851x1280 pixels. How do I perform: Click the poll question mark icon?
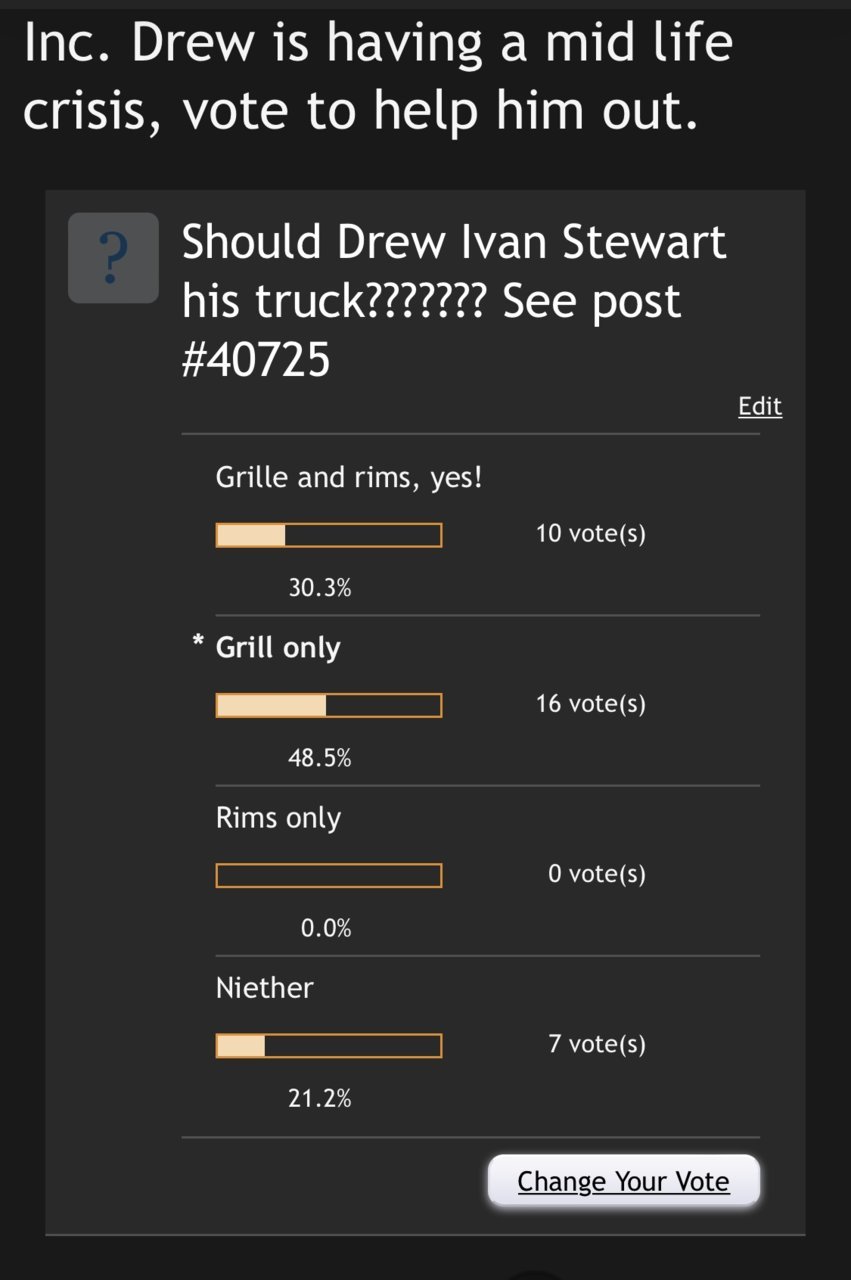pos(113,258)
